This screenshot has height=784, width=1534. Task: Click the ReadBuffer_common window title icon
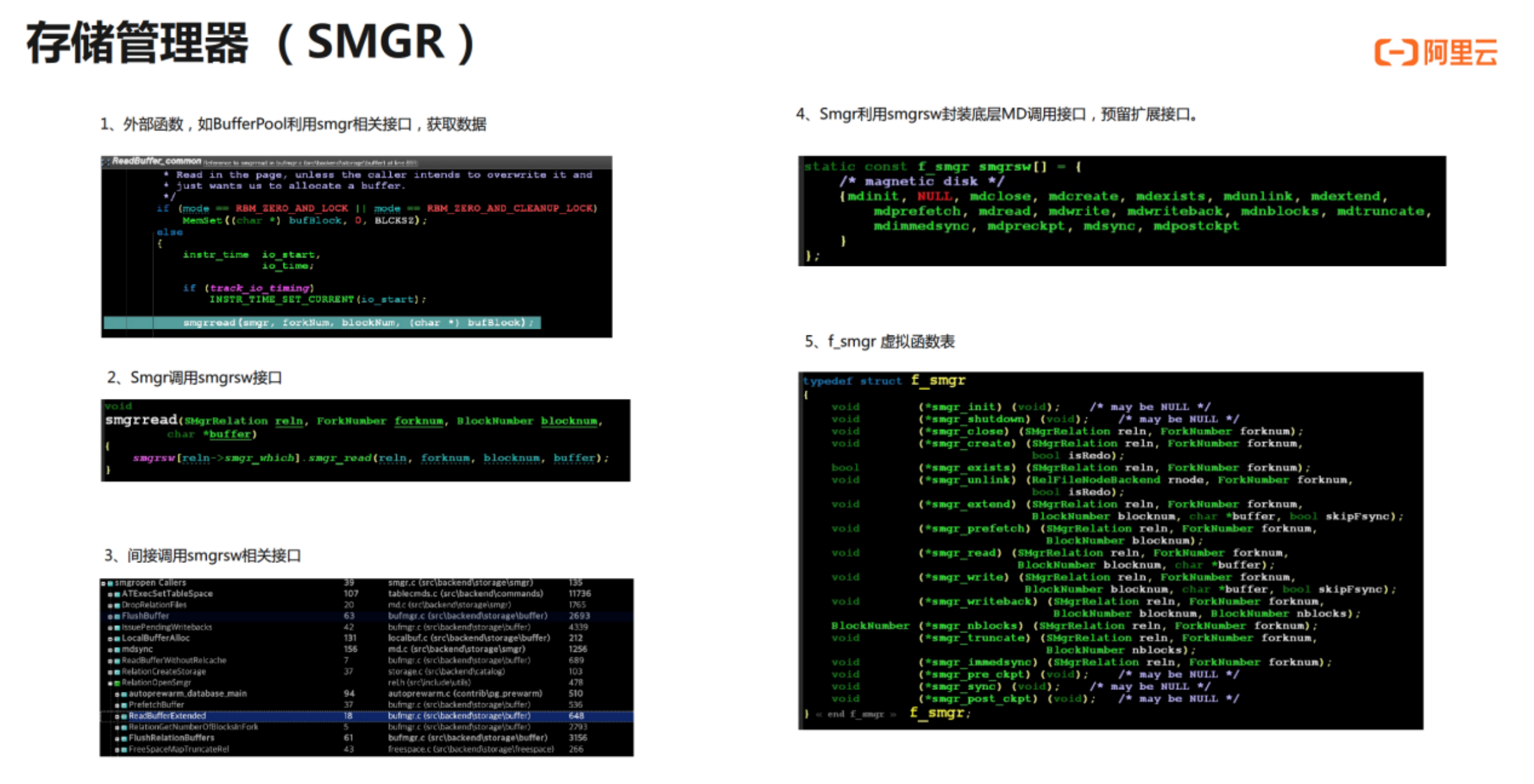[106, 161]
